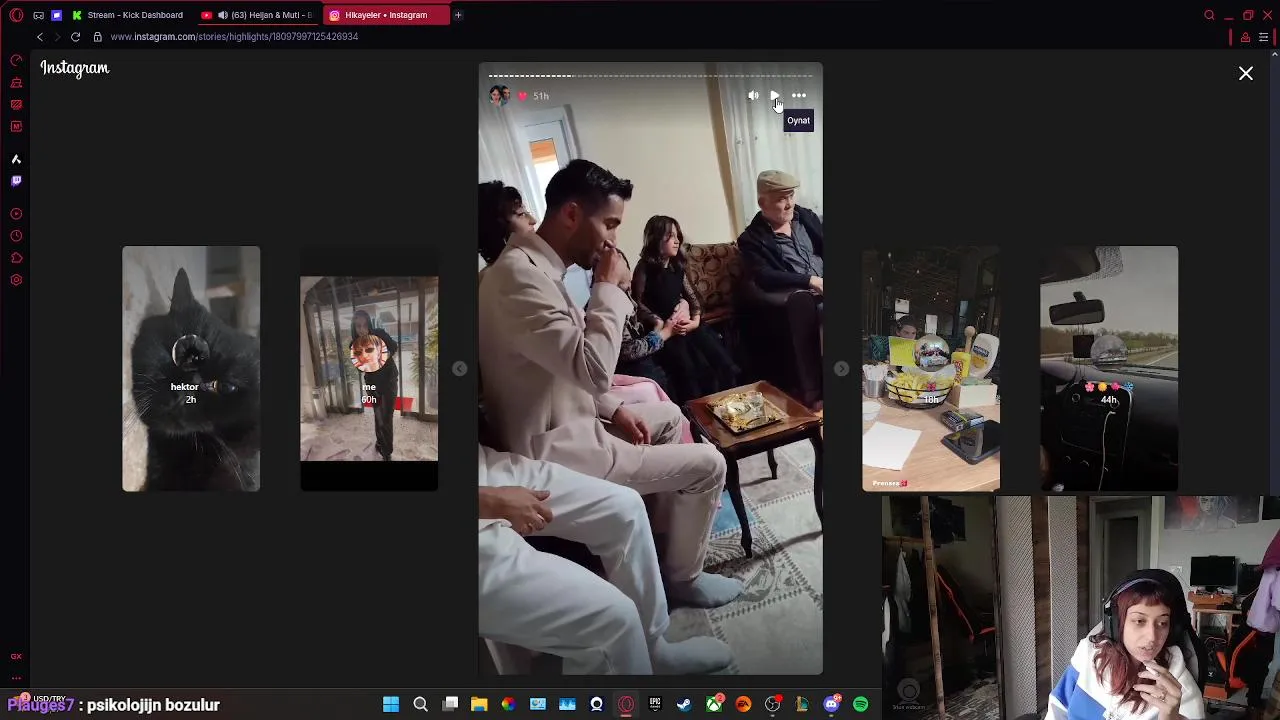1280x720 pixels.
Task: Open the Player icon in sidebar
Action: click(16, 214)
